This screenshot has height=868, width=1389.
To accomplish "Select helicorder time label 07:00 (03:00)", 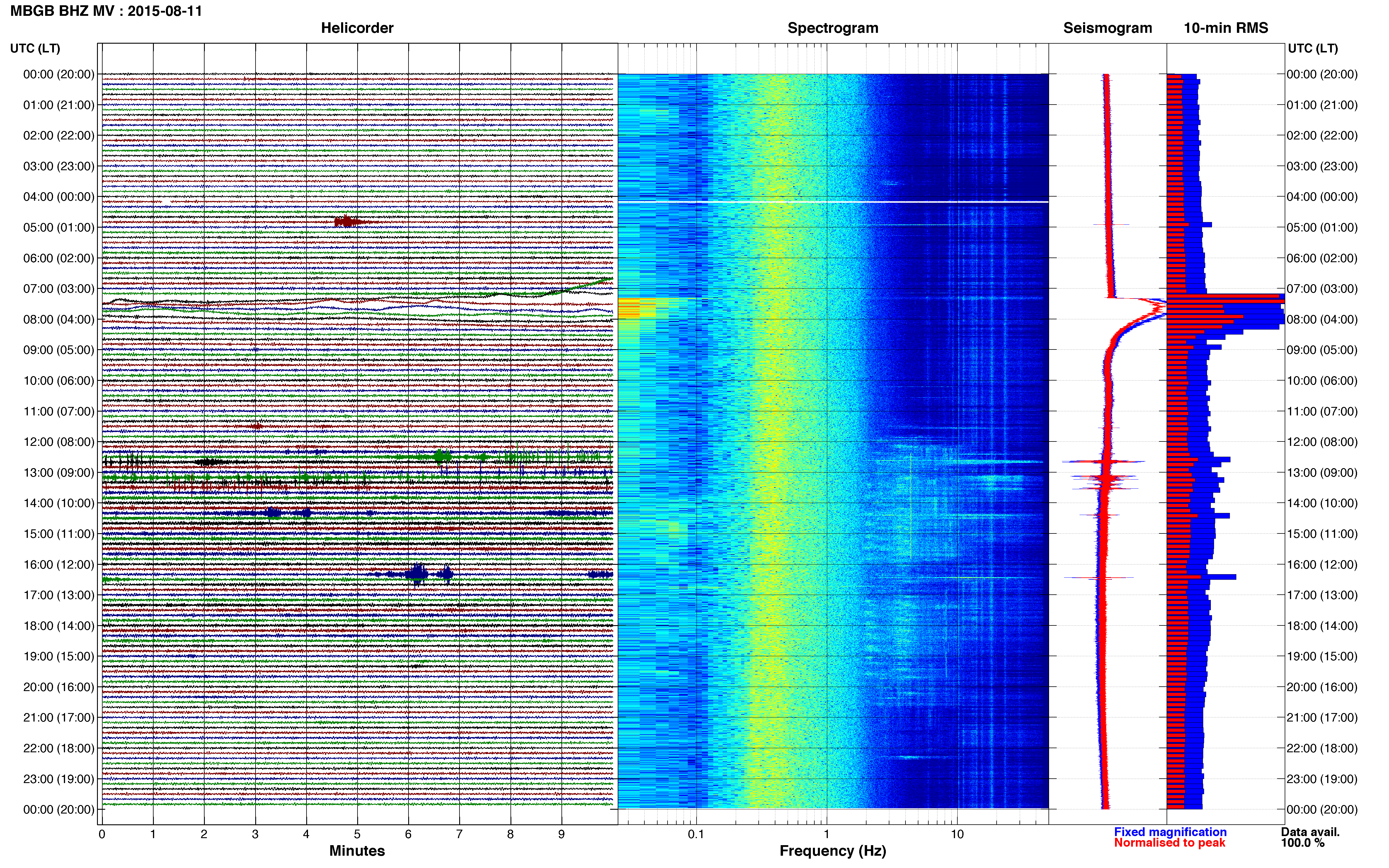I will 59,289.
